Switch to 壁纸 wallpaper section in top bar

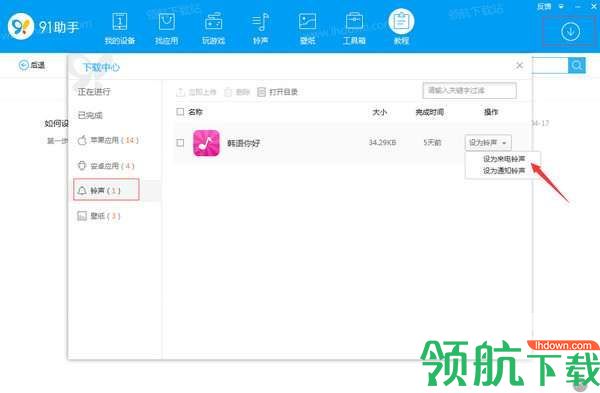[307, 29]
